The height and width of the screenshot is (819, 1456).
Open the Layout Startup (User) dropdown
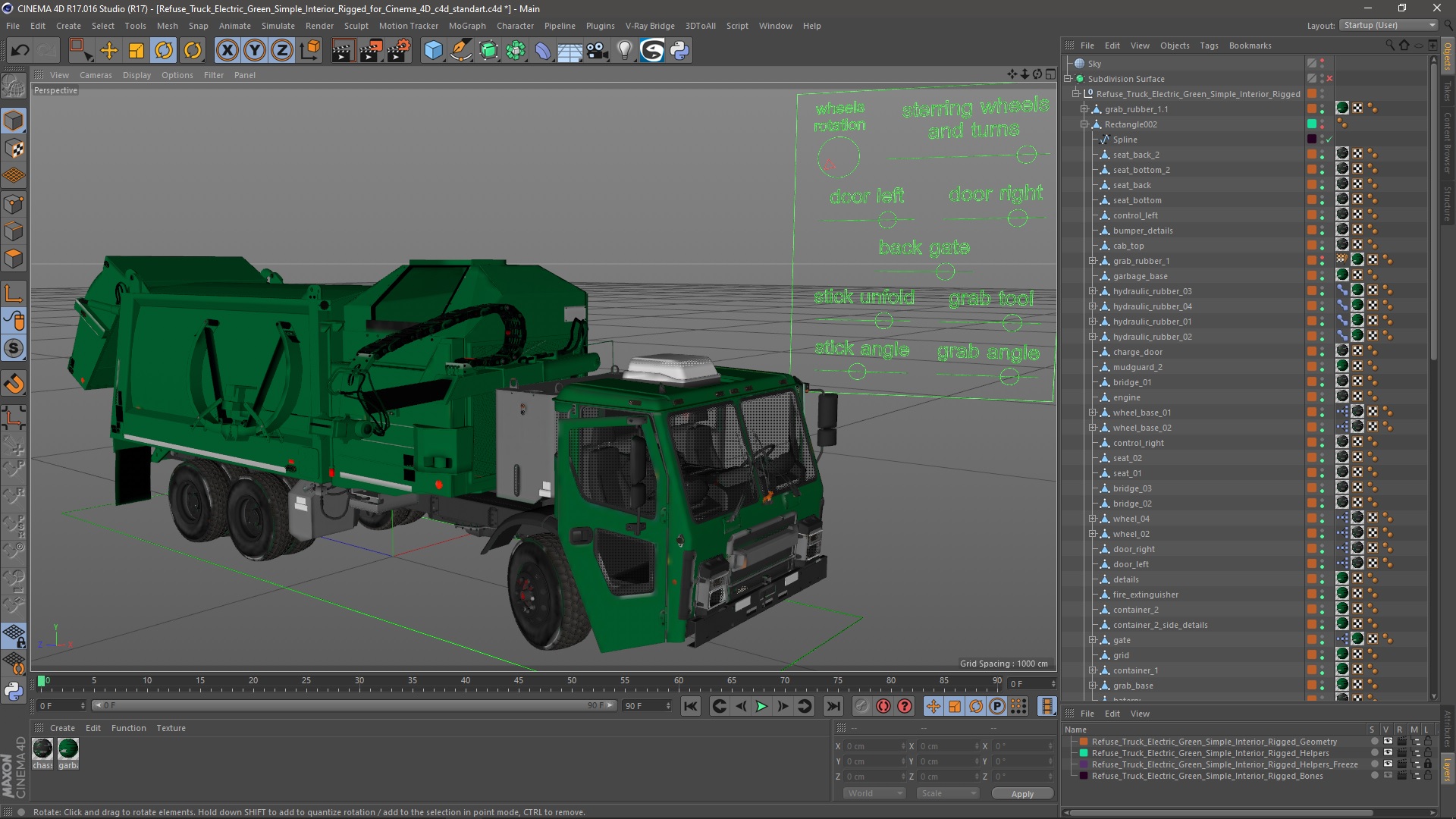pos(1388,25)
